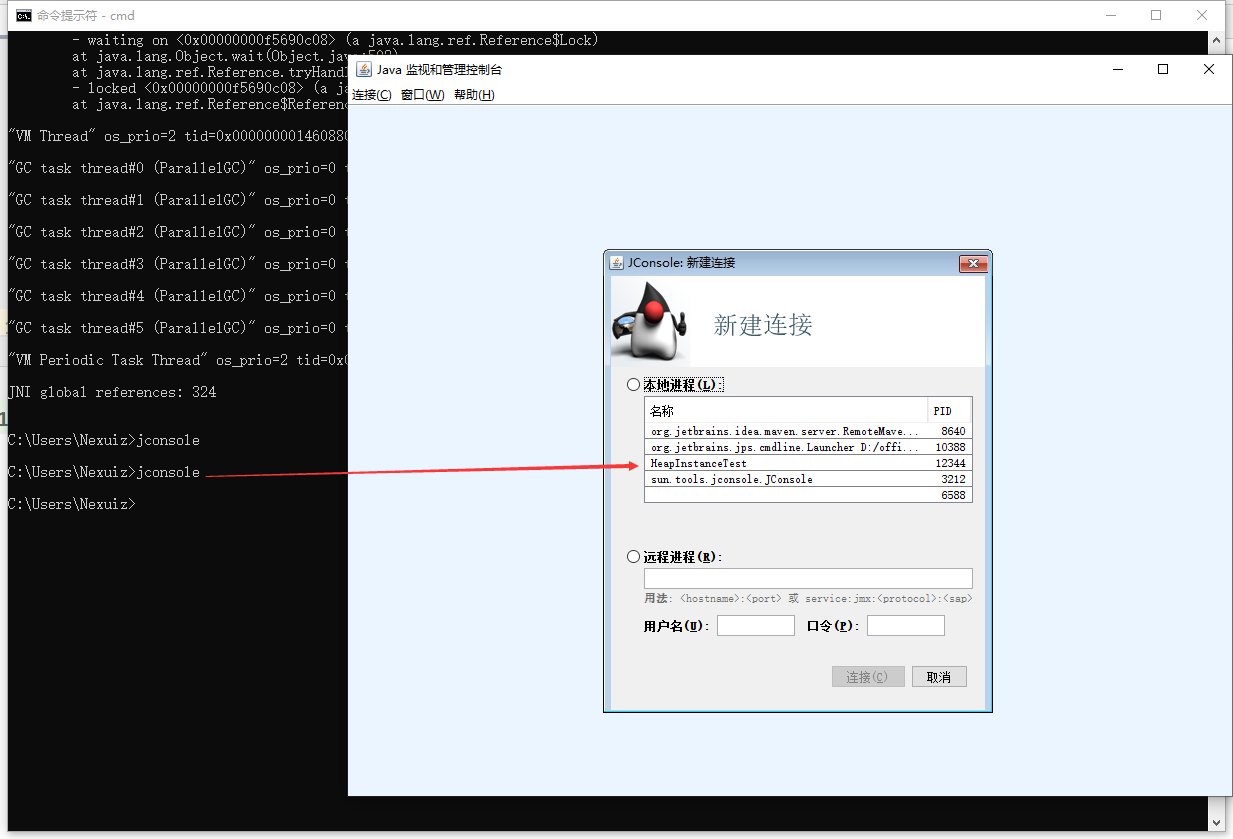Viewport: 1233px width, 839px height.
Task: Click the cmd scrollbar down arrow
Action: pos(1216,822)
